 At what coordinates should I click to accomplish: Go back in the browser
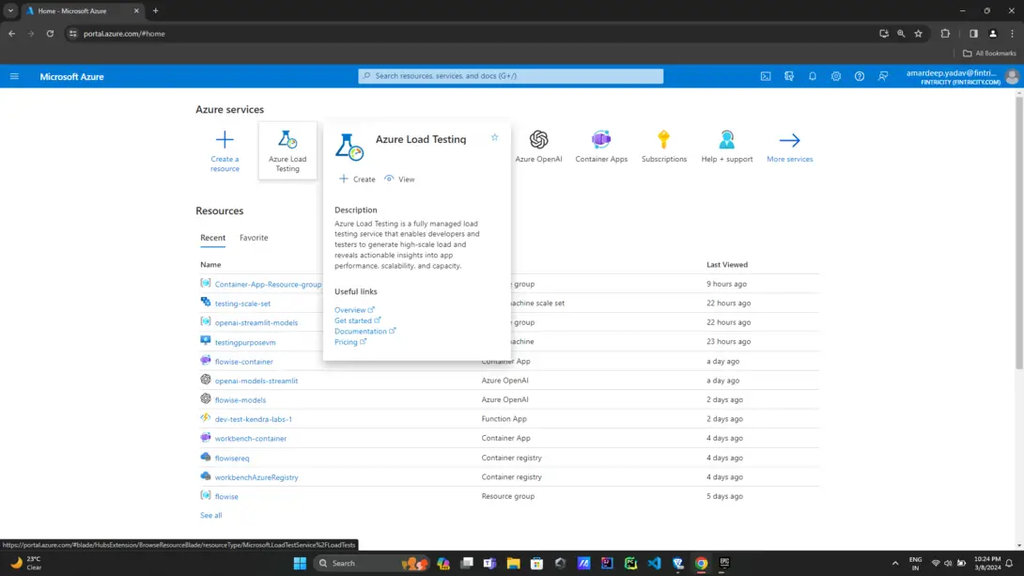tap(12, 33)
